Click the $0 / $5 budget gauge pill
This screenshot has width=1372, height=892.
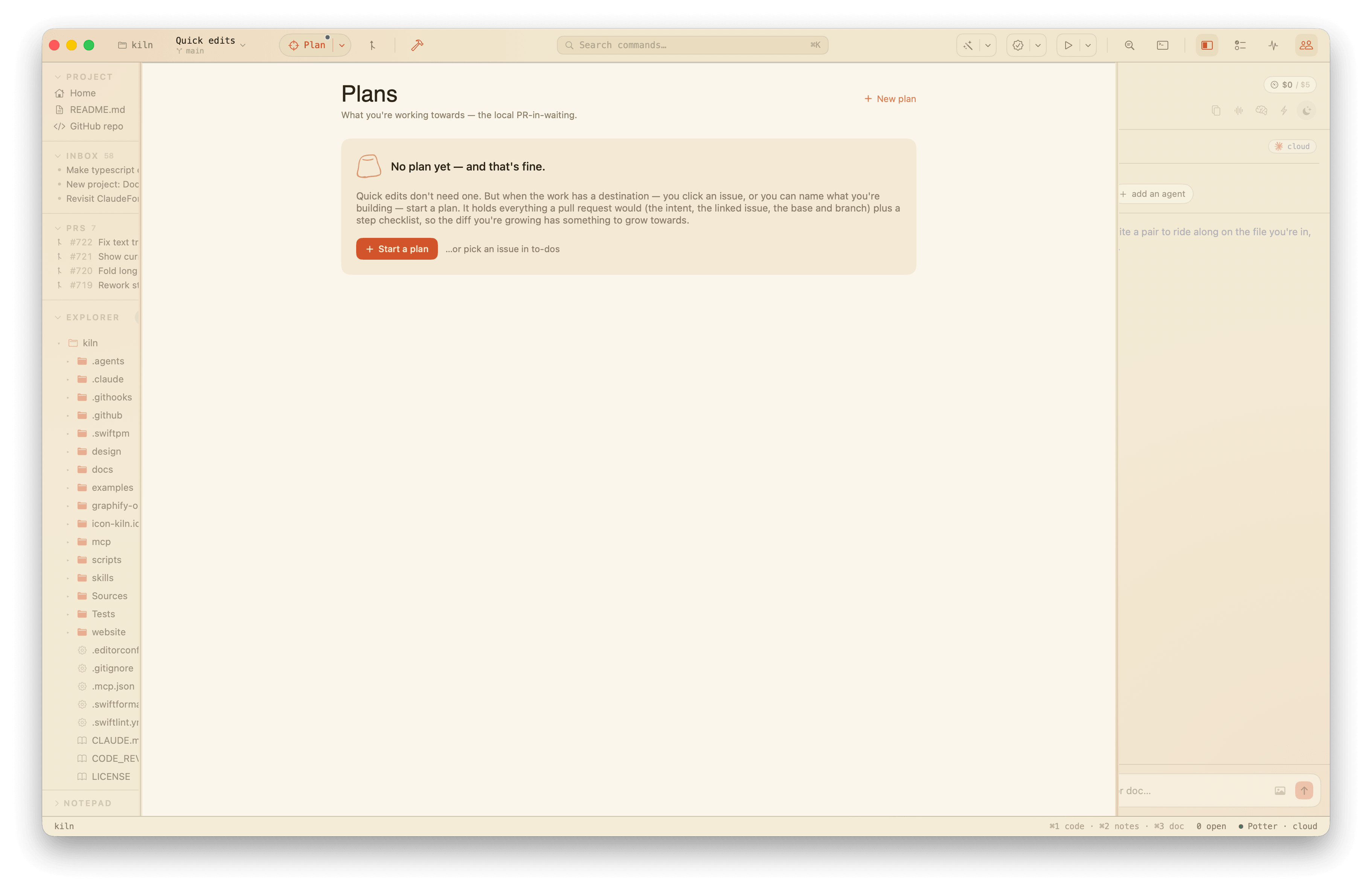[x=1290, y=85]
